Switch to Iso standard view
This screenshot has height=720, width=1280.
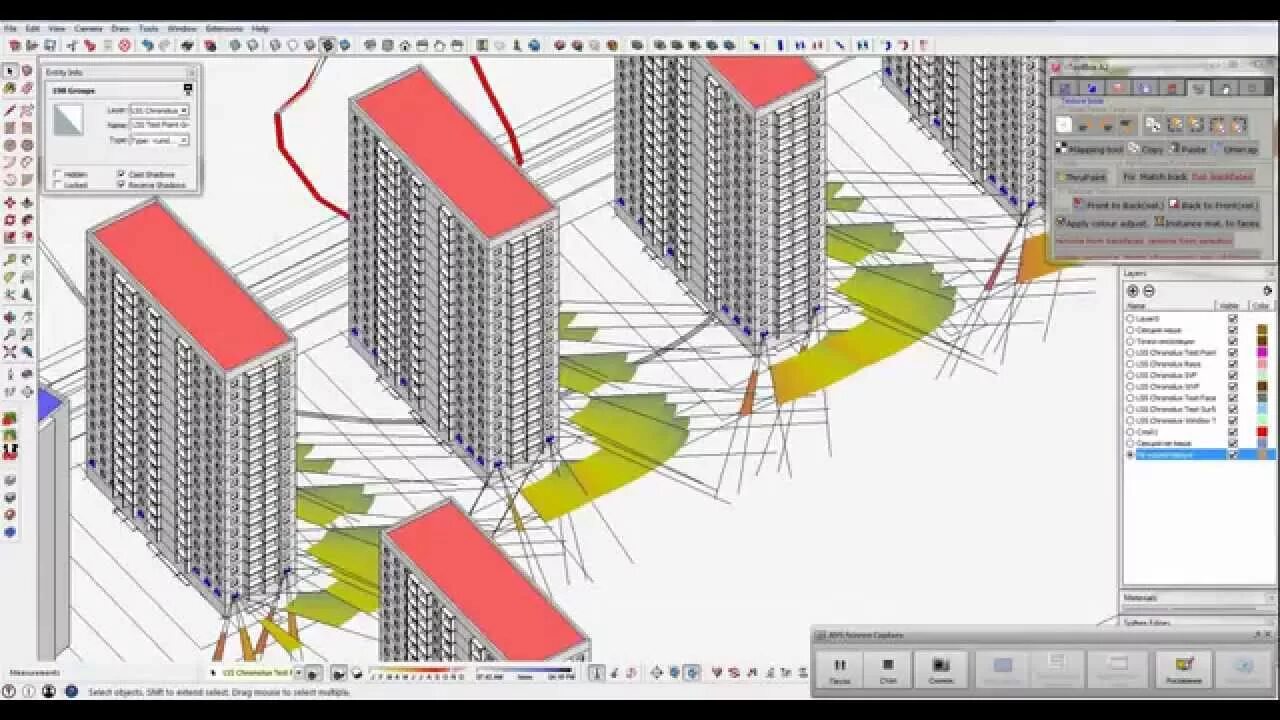click(370, 45)
